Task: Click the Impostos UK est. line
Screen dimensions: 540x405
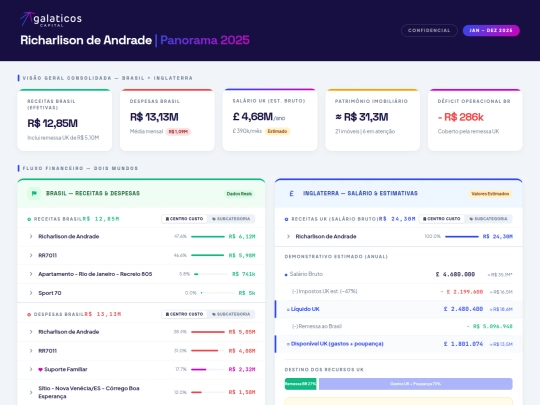Action: [398, 292]
